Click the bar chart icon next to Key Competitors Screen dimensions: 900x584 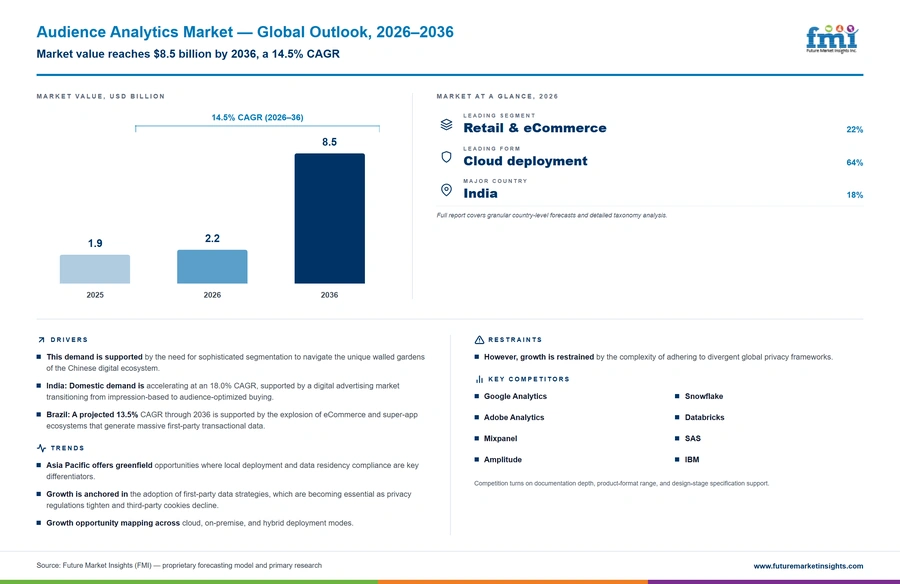(479, 379)
